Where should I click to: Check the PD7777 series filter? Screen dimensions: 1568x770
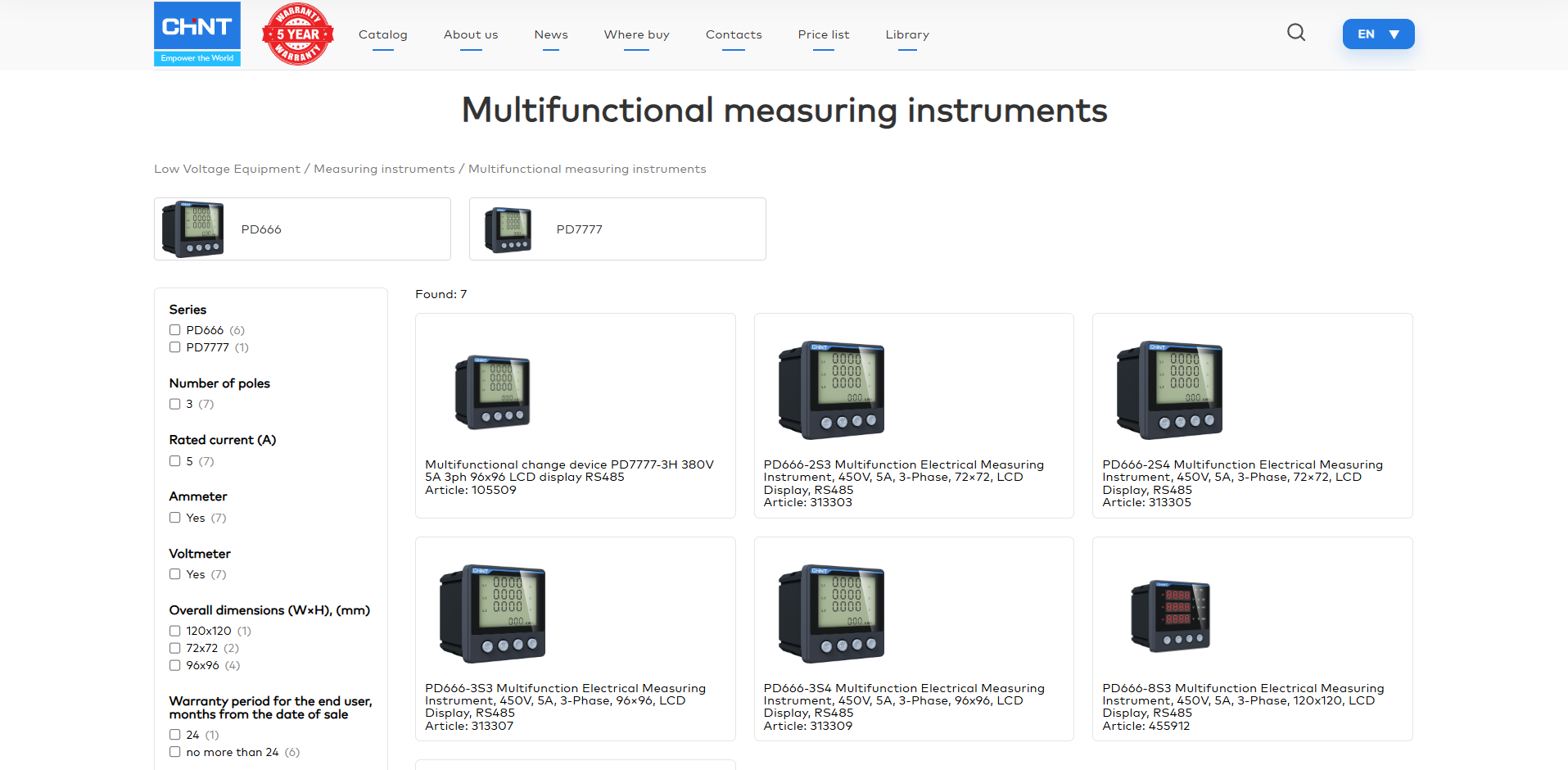[x=175, y=347]
